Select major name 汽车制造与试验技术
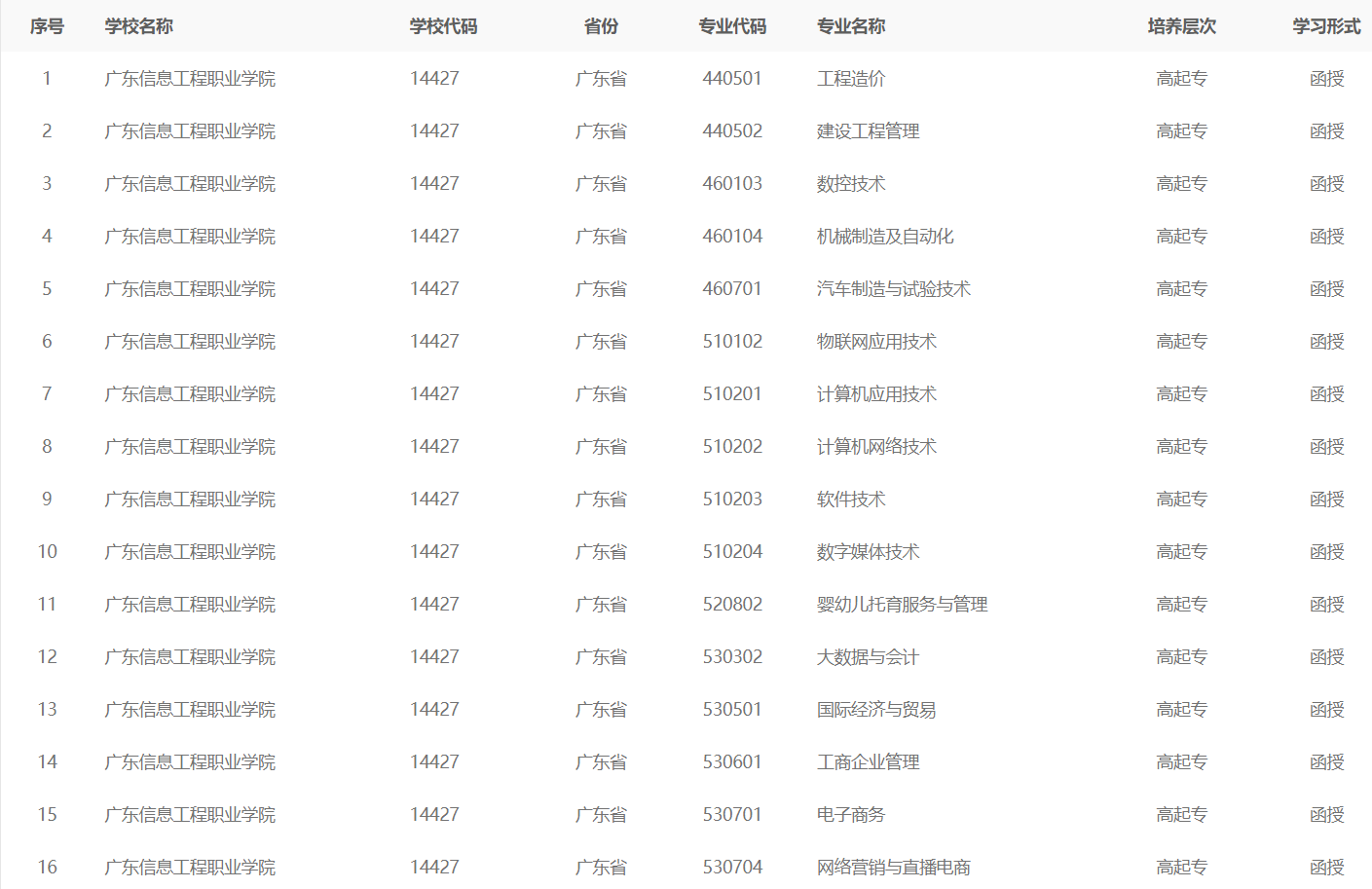This screenshot has height=889, width=1372. (x=894, y=289)
